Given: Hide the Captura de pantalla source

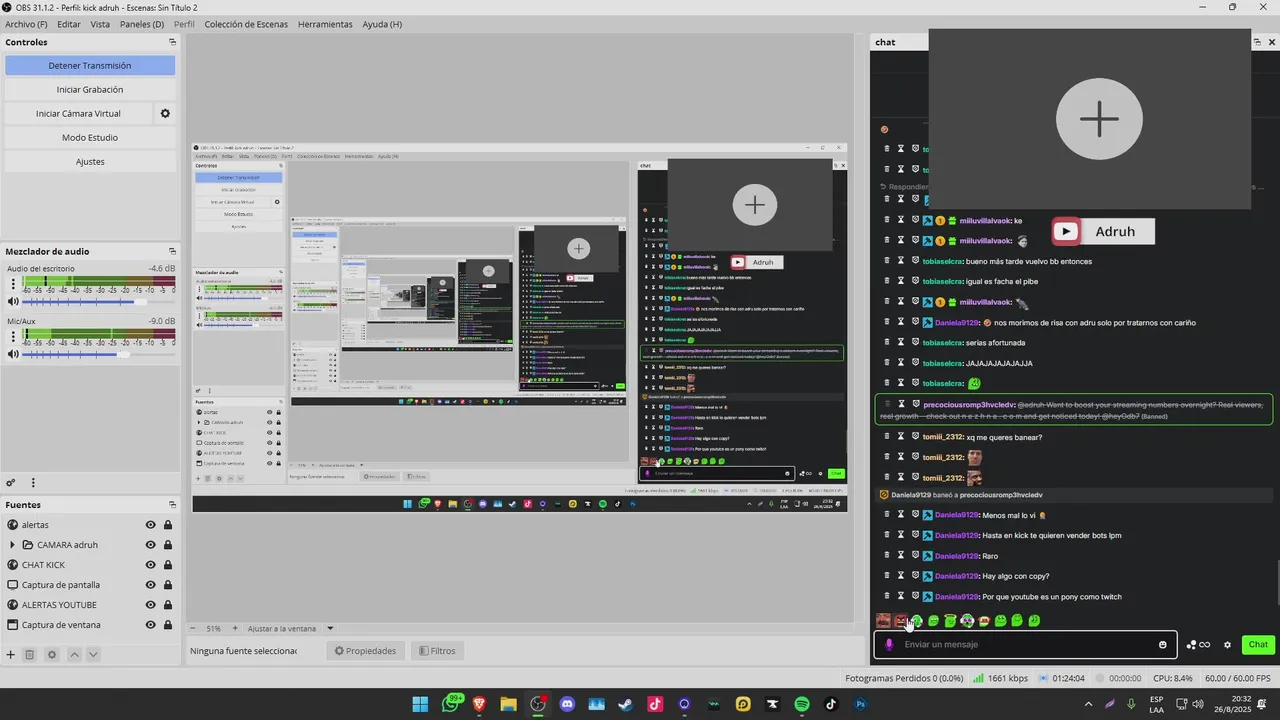Looking at the screenshot, I should click(x=150, y=585).
